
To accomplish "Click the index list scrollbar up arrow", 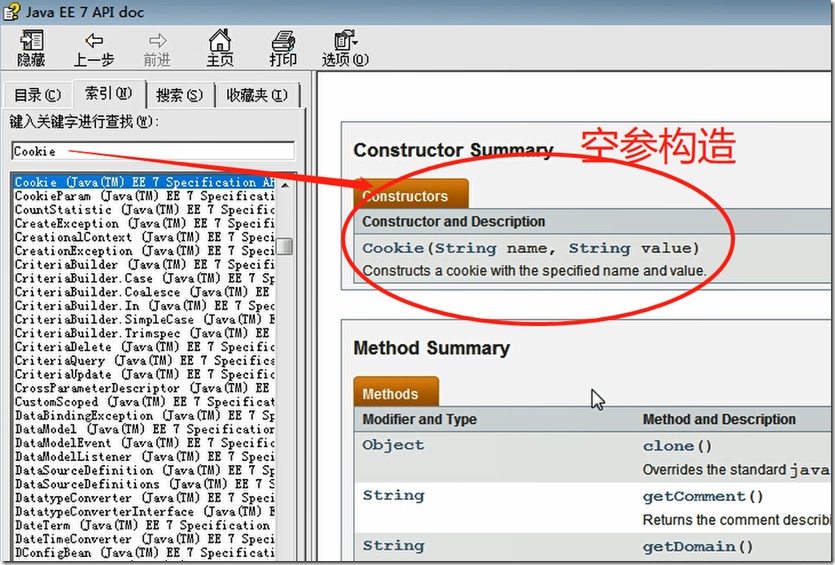I will click(x=285, y=185).
